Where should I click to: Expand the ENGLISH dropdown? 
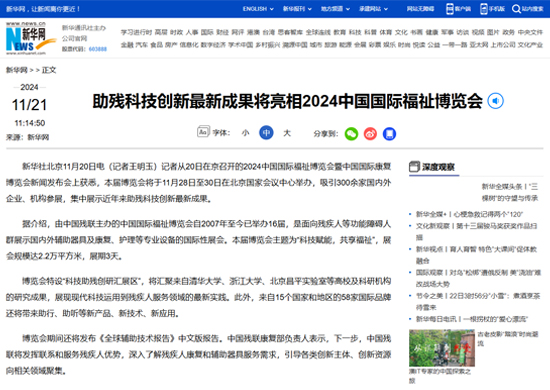pyautogui.click(x=258, y=9)
